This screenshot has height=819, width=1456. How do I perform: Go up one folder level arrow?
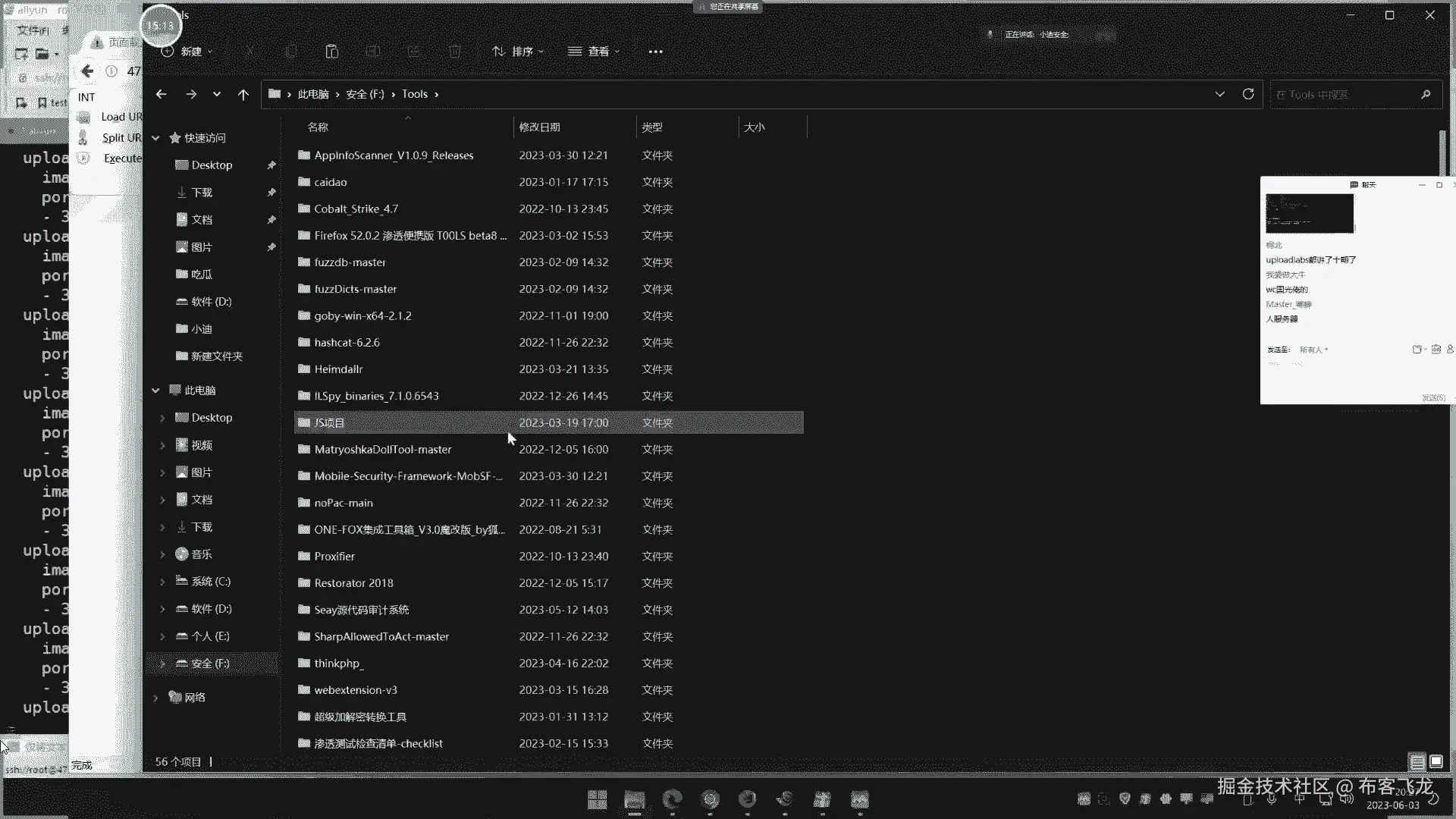[x=243, y=94]
